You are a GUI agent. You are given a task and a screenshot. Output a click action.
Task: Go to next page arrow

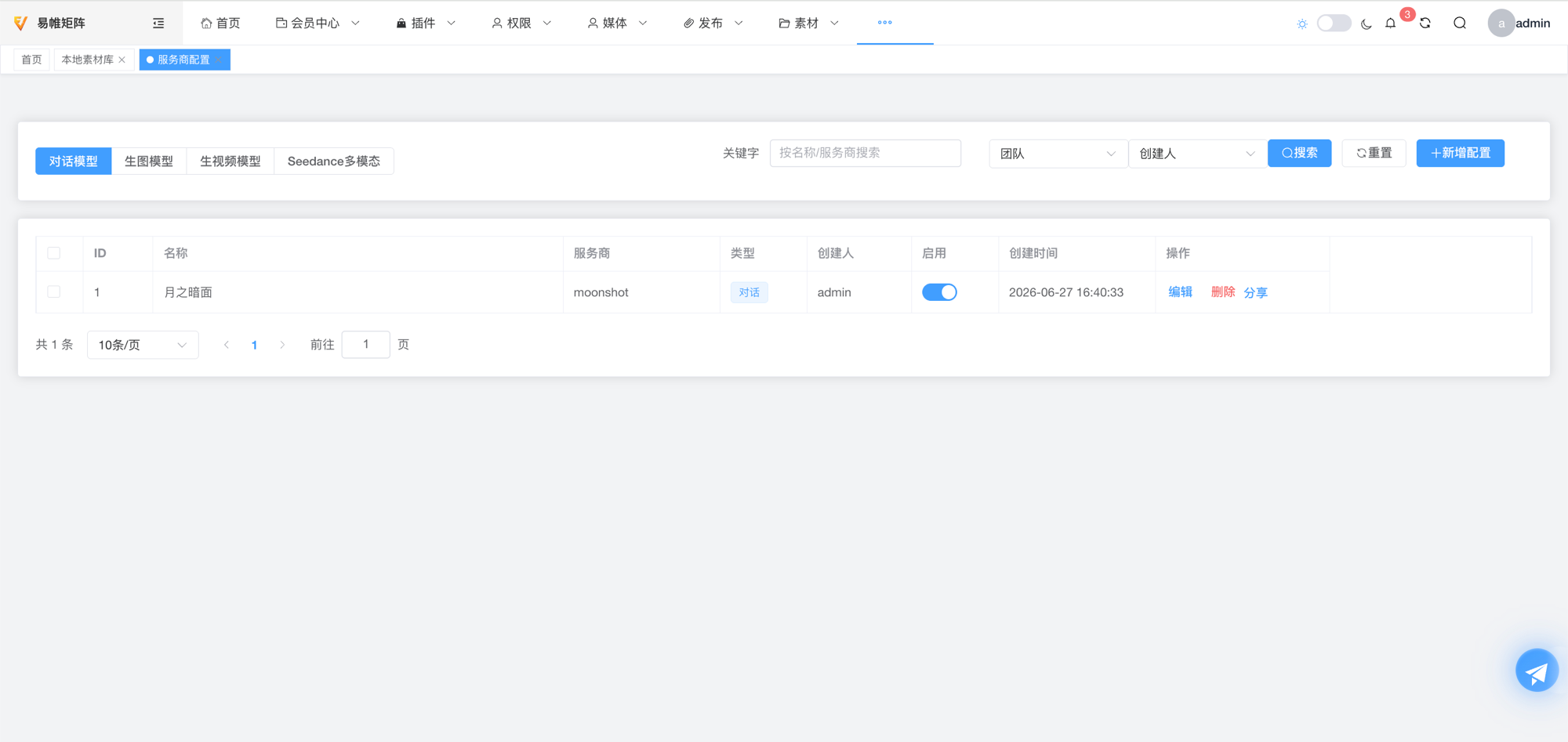[282, 345]
